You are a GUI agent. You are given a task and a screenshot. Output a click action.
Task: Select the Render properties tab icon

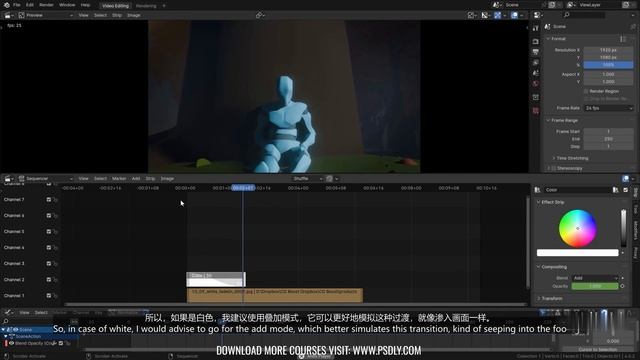[x=536, y=41]
